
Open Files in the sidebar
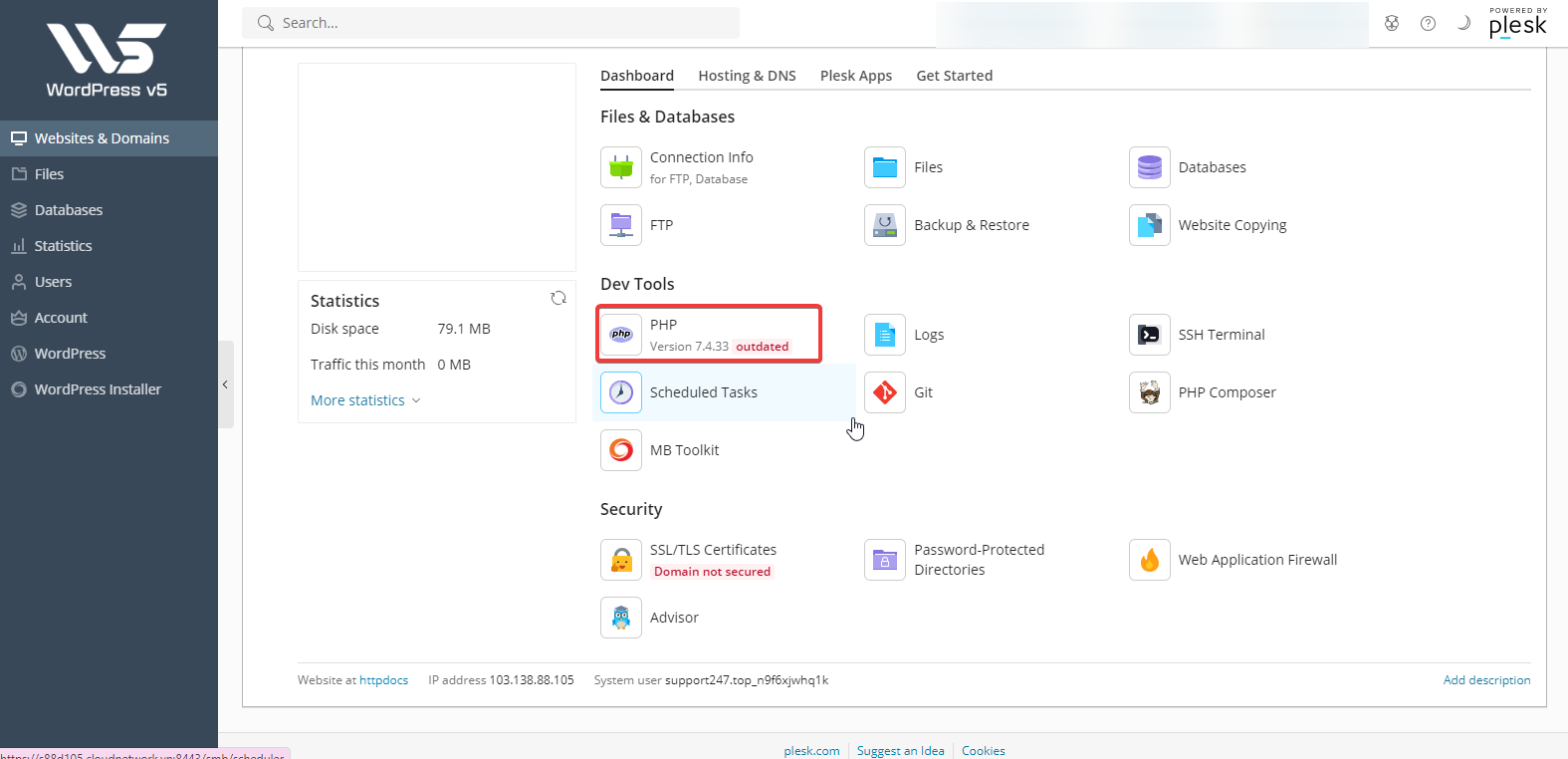click(109, 174)
